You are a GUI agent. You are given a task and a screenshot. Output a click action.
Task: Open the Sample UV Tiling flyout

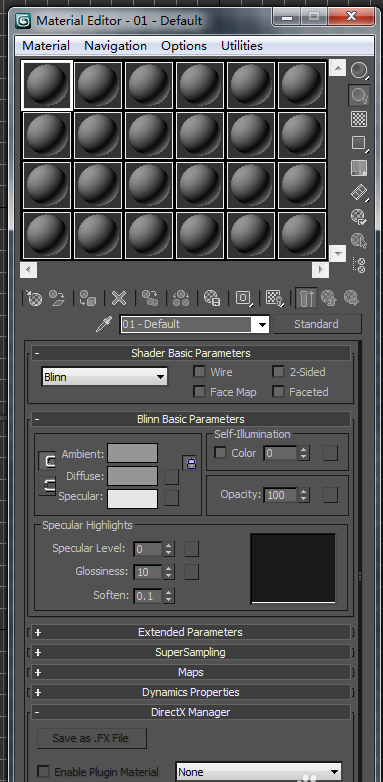pyautogui.click(x=359, y=143)
